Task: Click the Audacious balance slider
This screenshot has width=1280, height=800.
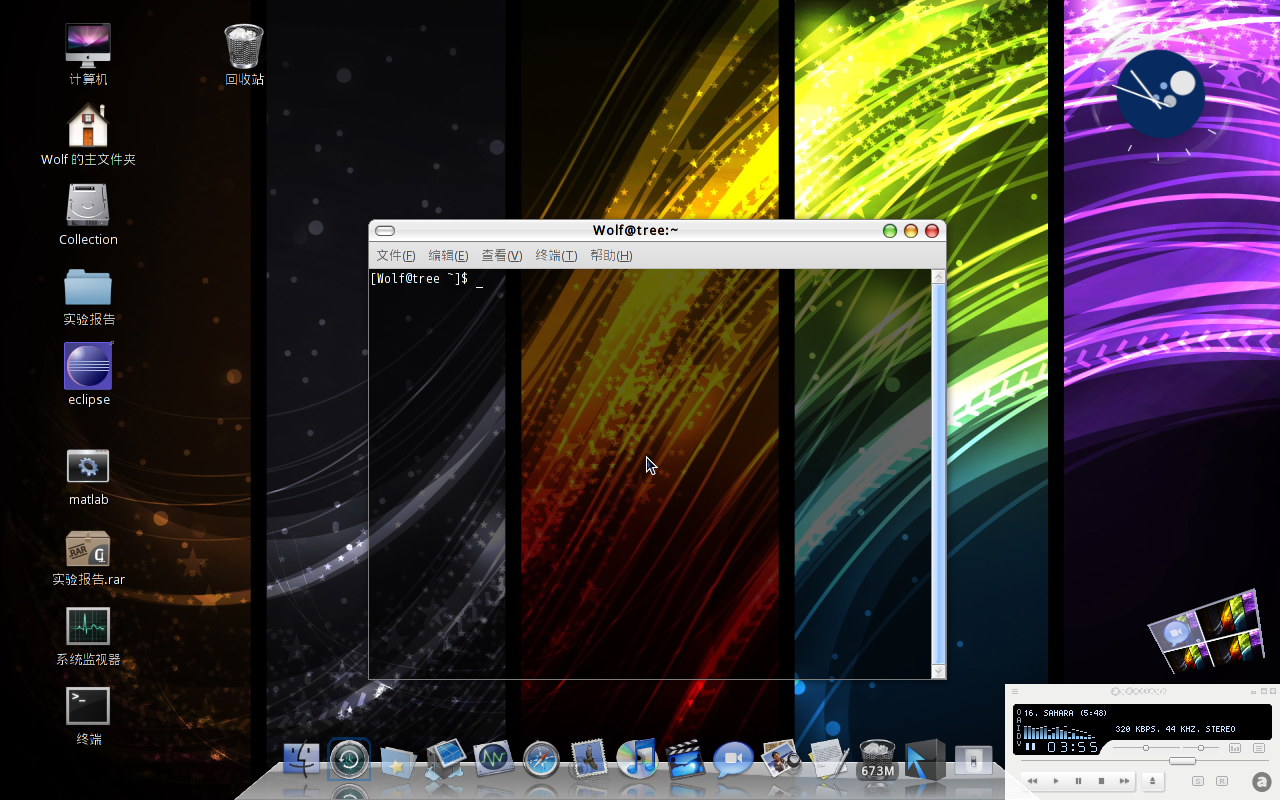Action: [x=1201, y=748]
